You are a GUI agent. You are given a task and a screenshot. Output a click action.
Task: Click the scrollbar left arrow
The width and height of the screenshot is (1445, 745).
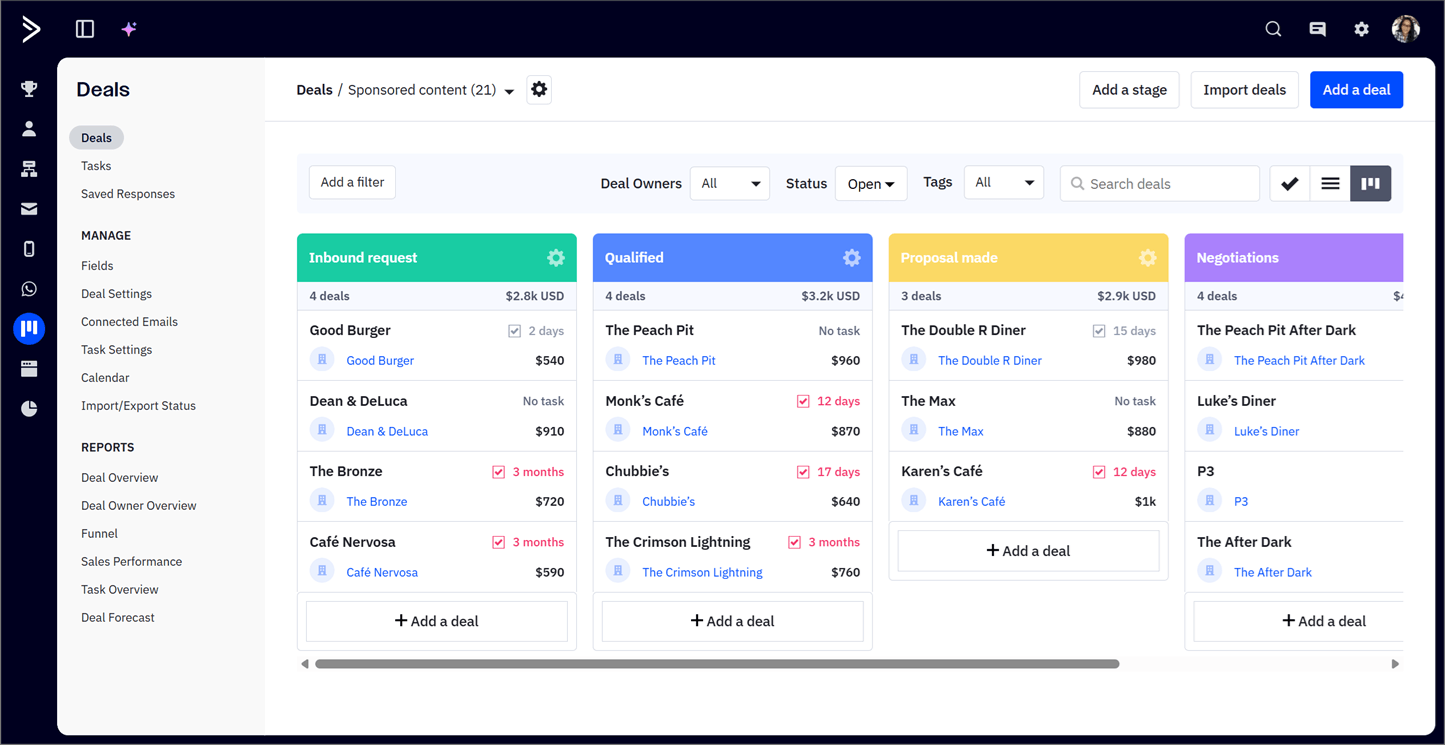click(x=305, y=664)
